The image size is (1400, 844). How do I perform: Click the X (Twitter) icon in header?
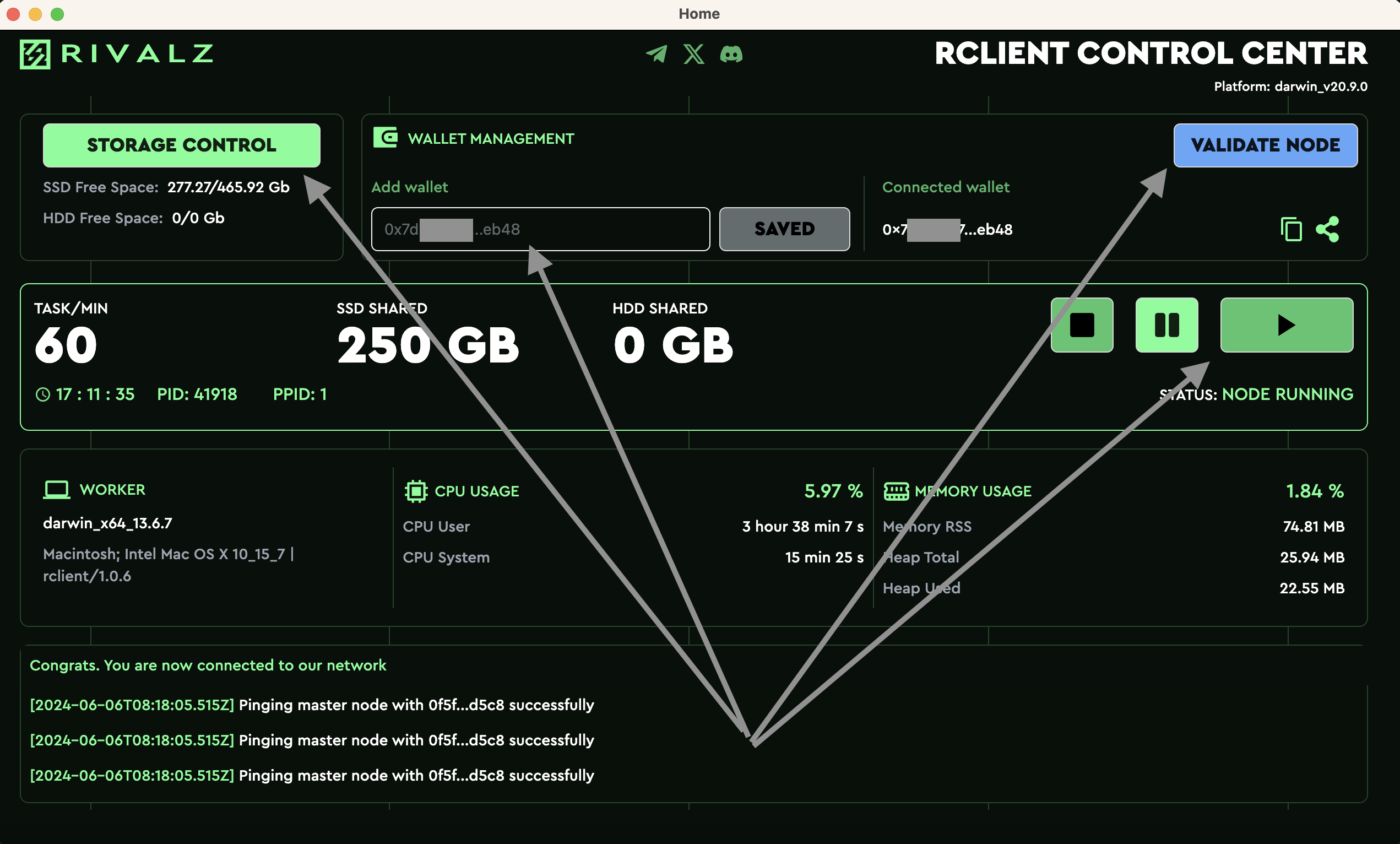694,54
